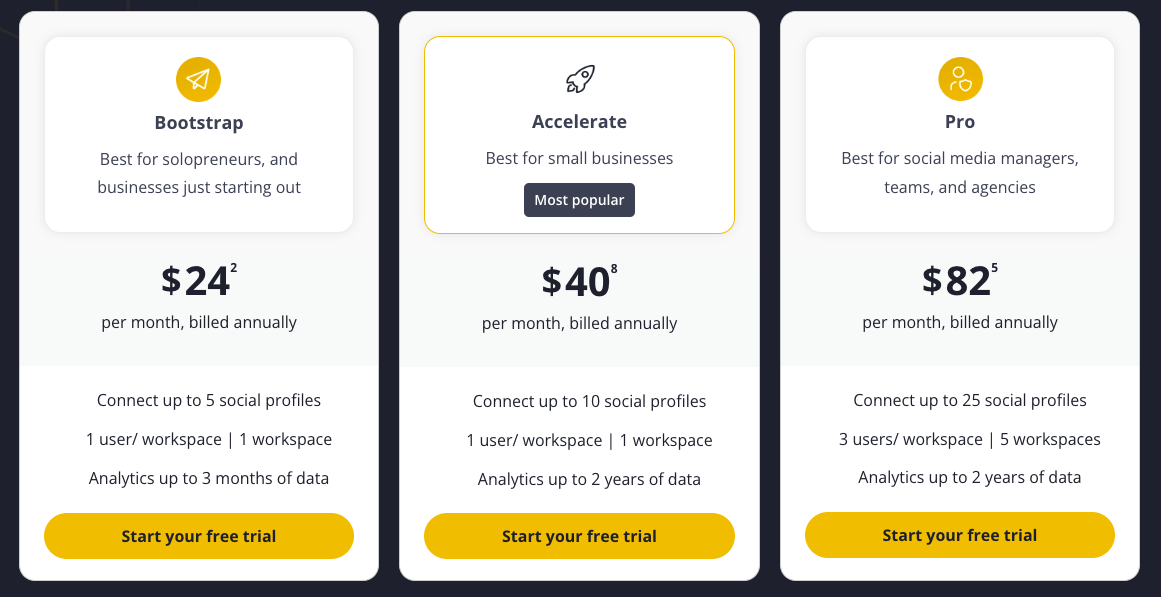Select the Accelerate plan title
1161x597 pixels.
pos(579,122)
